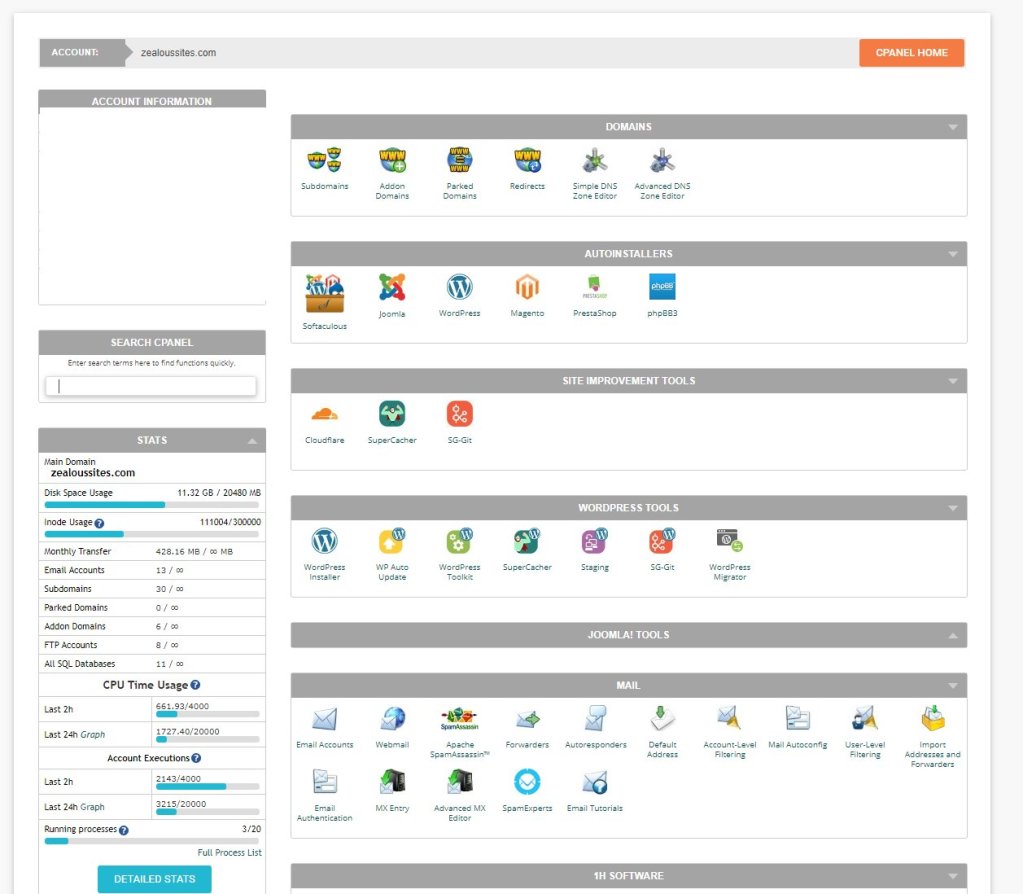
Task: Open SuperCacher in Site Improvement Tools
Action: [392, 414]
